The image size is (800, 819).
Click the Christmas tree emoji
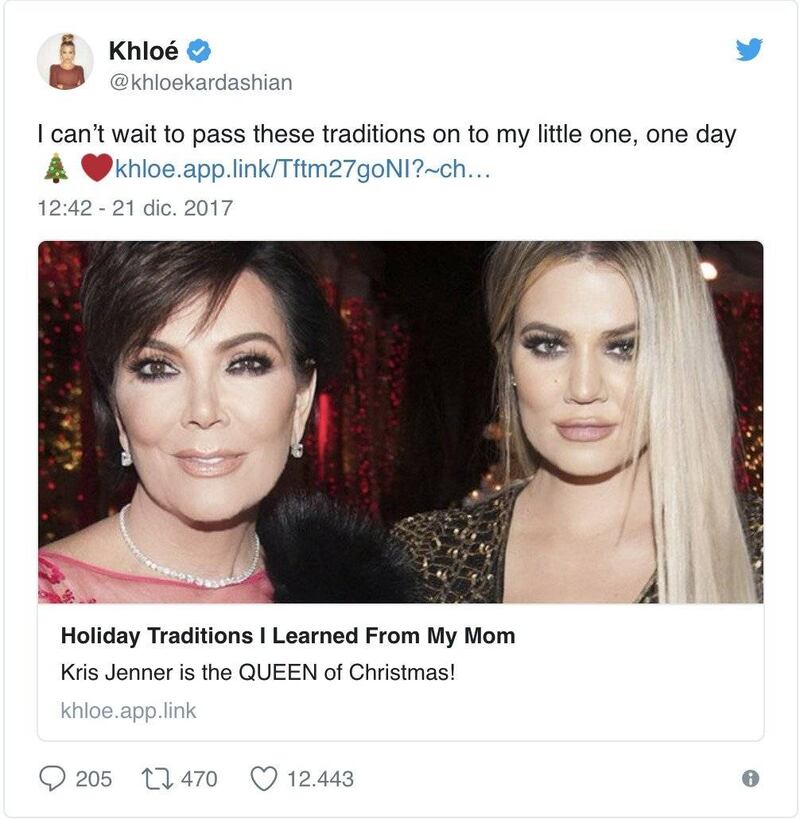point(56,169)
